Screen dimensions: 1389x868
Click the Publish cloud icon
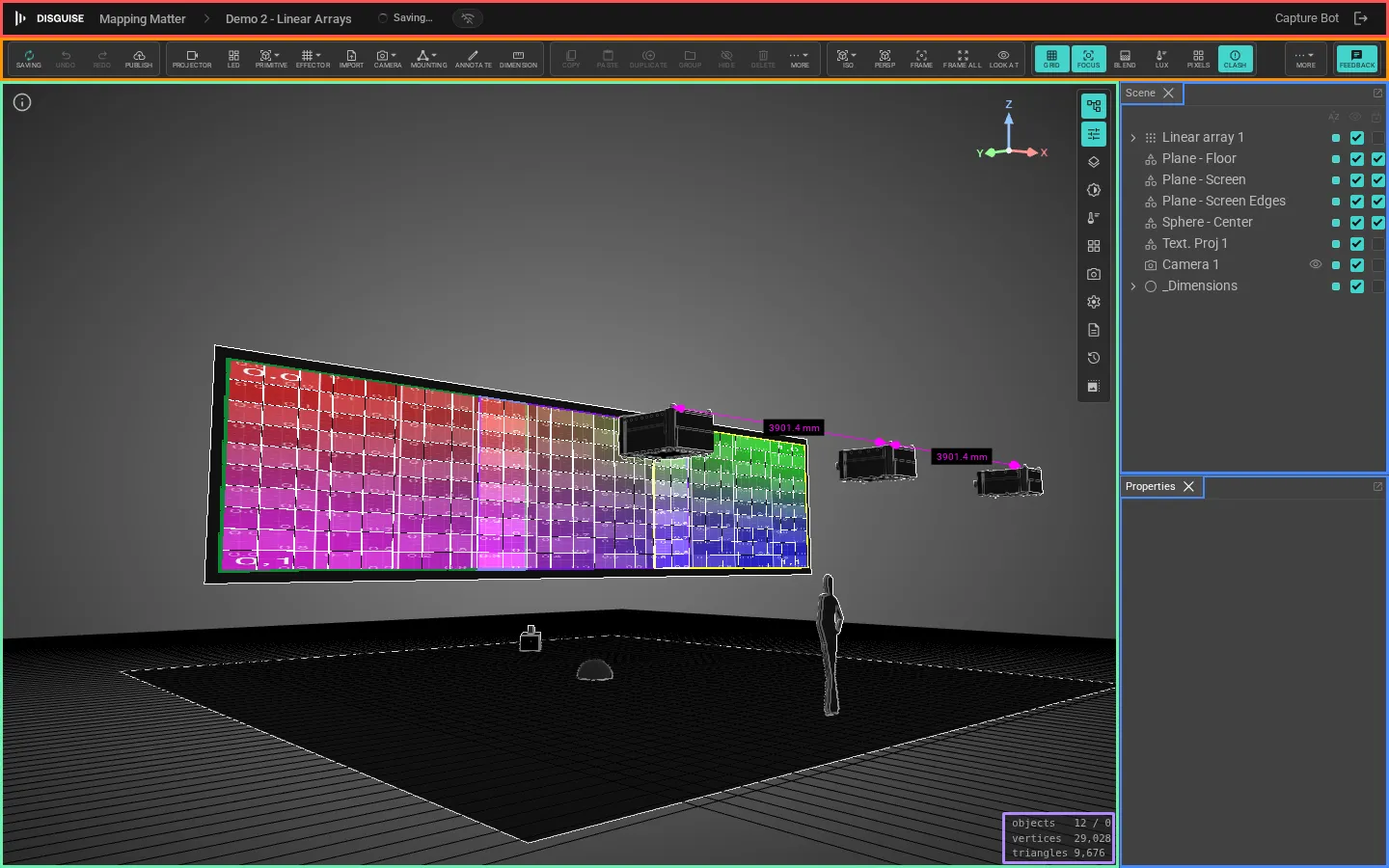pos(139,59)
